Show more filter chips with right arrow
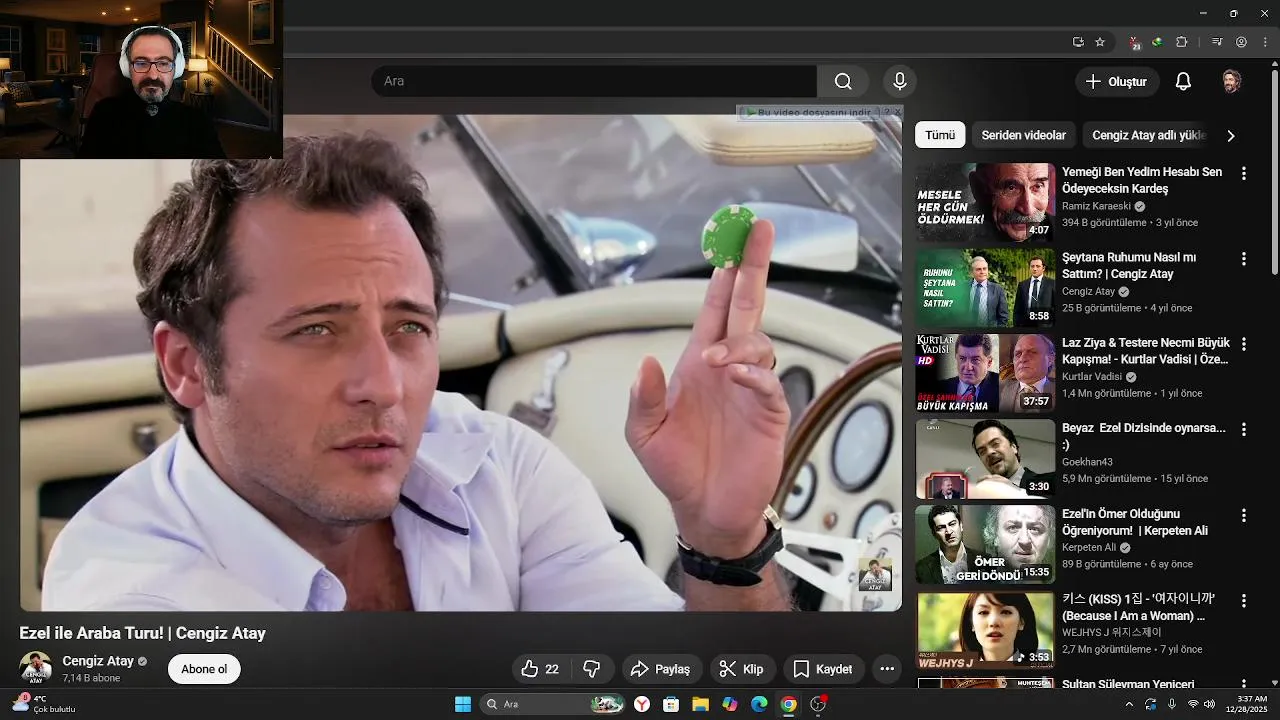 point(1231,135)
